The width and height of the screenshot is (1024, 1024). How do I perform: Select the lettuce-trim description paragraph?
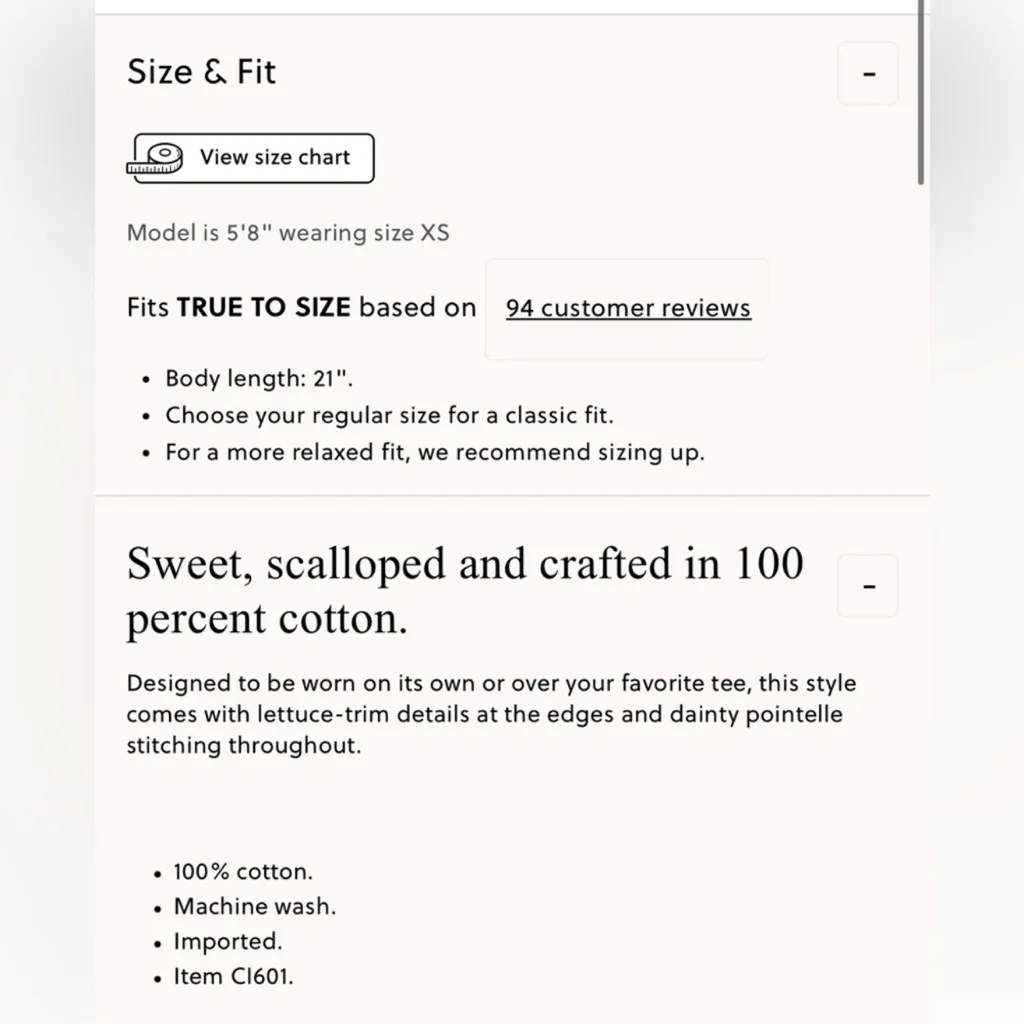490,714
